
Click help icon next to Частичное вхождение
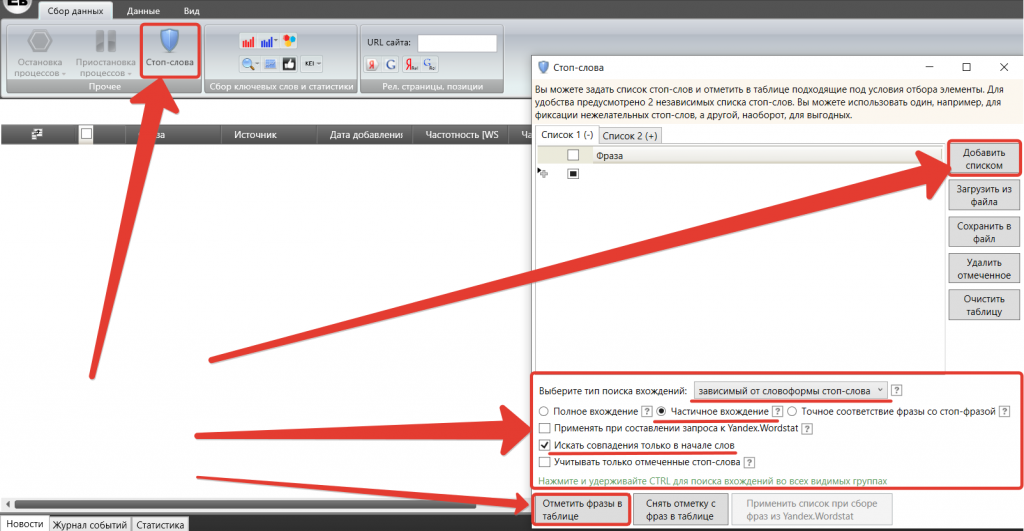point(776,411)
